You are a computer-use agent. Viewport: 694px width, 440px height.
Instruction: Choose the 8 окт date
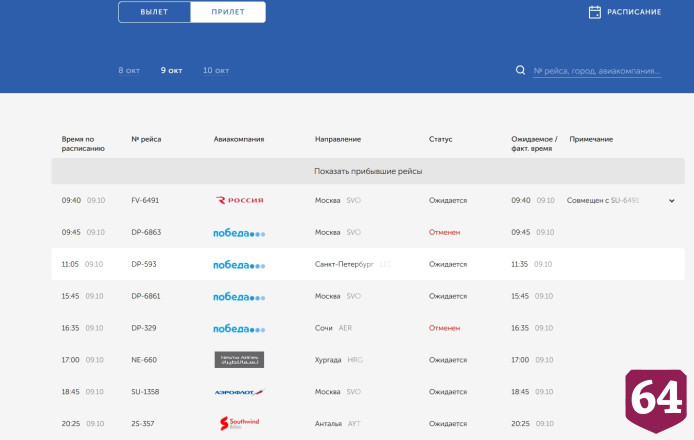coord(129,70)
